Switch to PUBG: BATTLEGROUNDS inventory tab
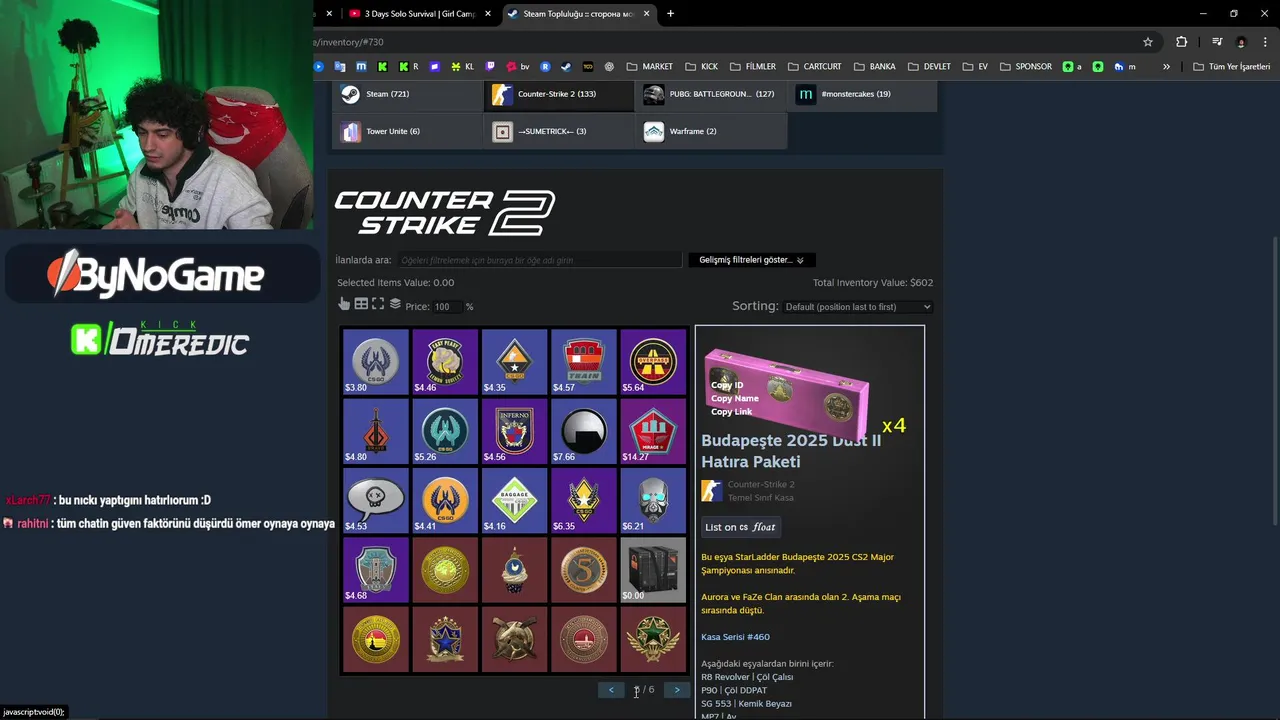1280x720 pixels. [711, 94]
